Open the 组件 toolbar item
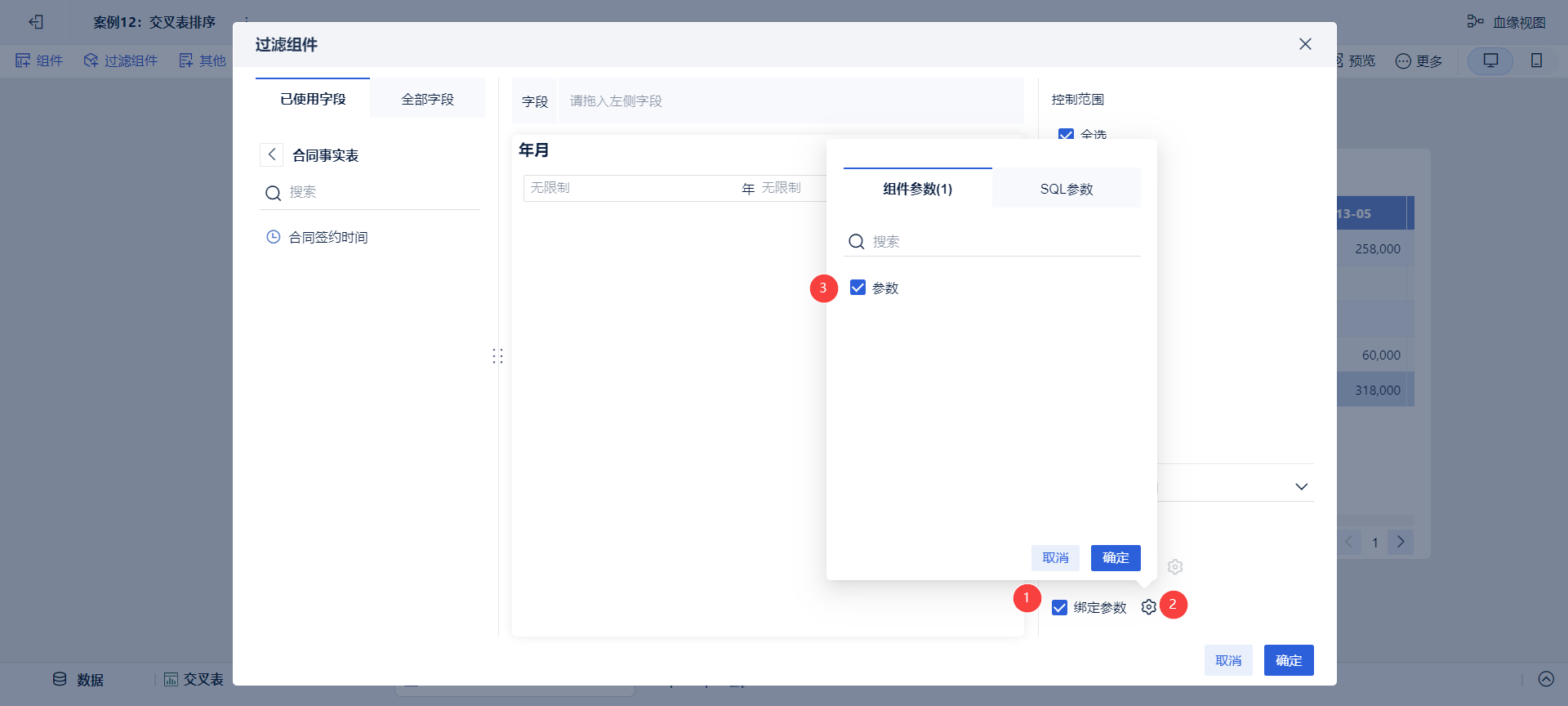This screenshot has width=1568, height=706. [x=39, y=60]
